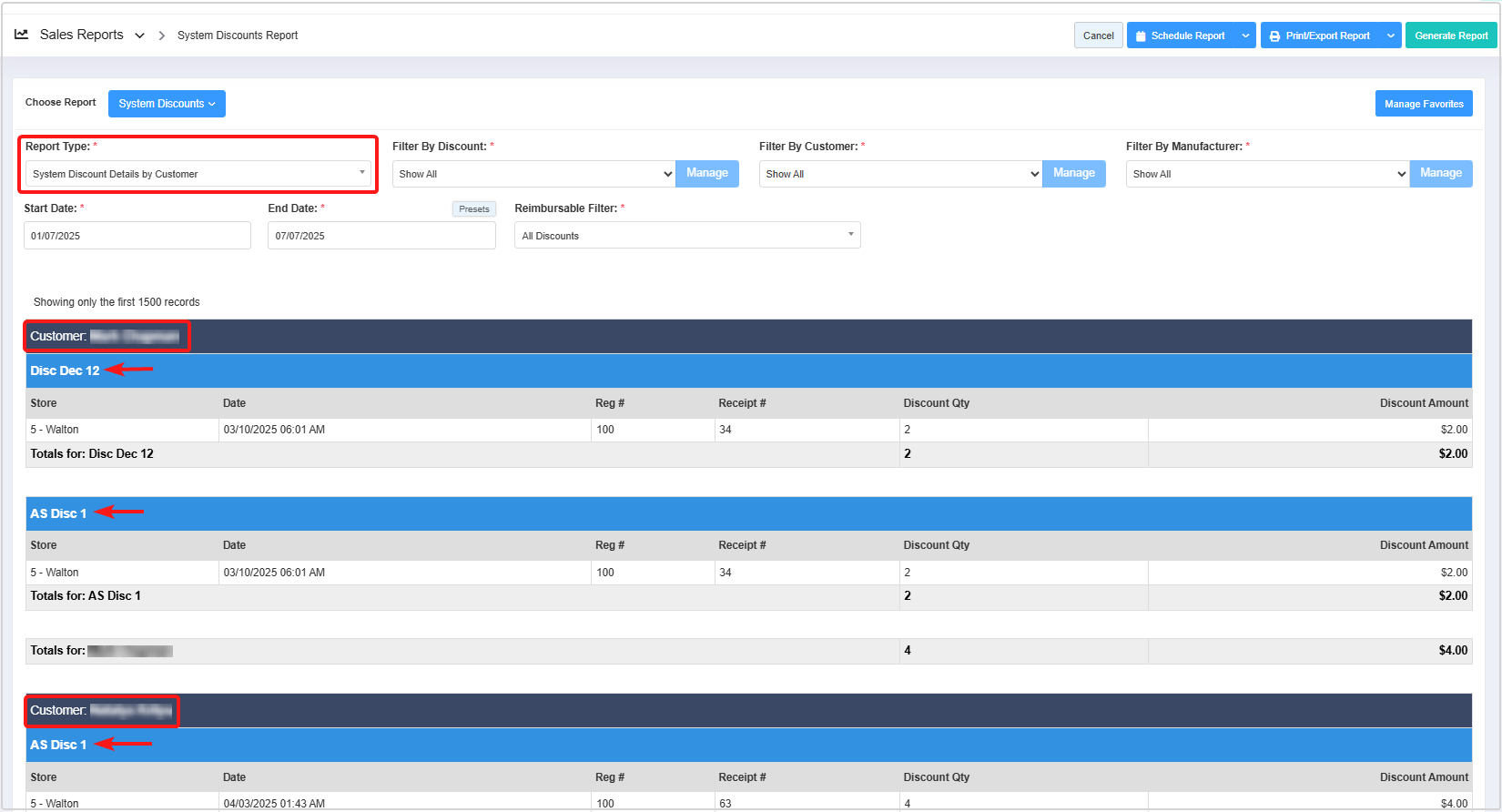Click the Manage Favorites button

(x=1423, y=104)
